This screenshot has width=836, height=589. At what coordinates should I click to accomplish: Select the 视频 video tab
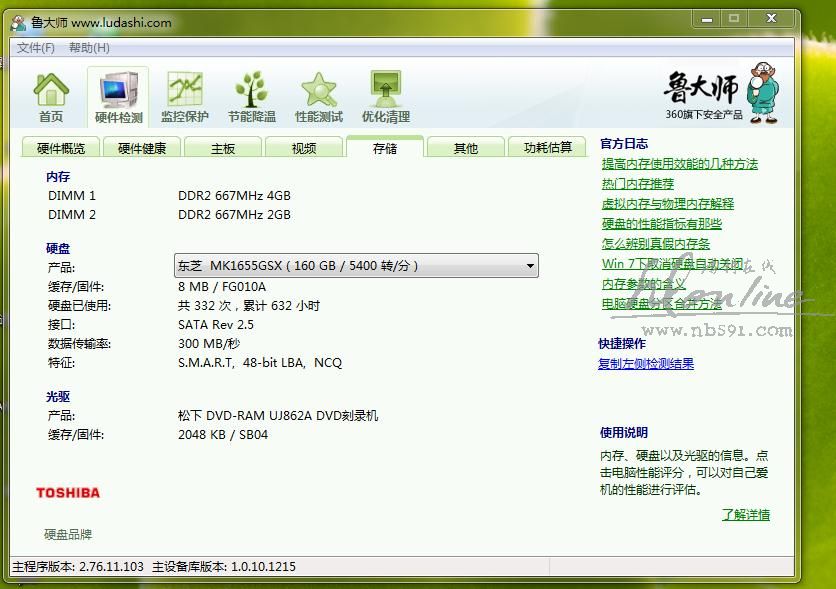tap(304, 148)
